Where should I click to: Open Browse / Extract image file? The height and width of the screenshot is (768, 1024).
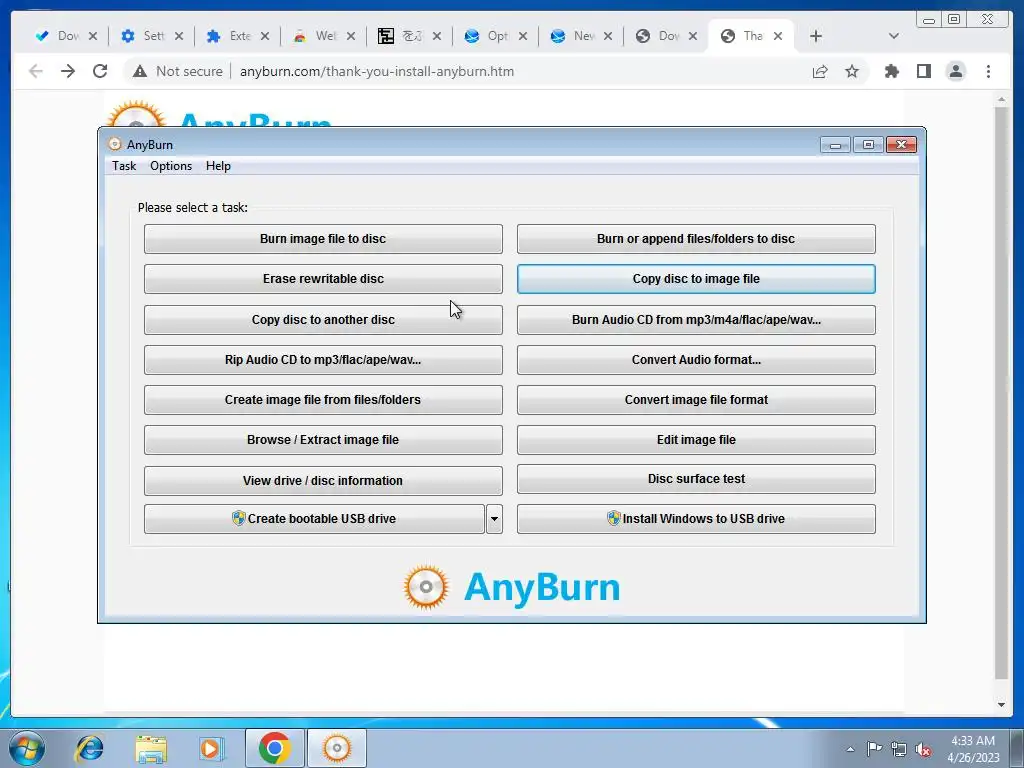pyautogui.click(x=323, y=440)
